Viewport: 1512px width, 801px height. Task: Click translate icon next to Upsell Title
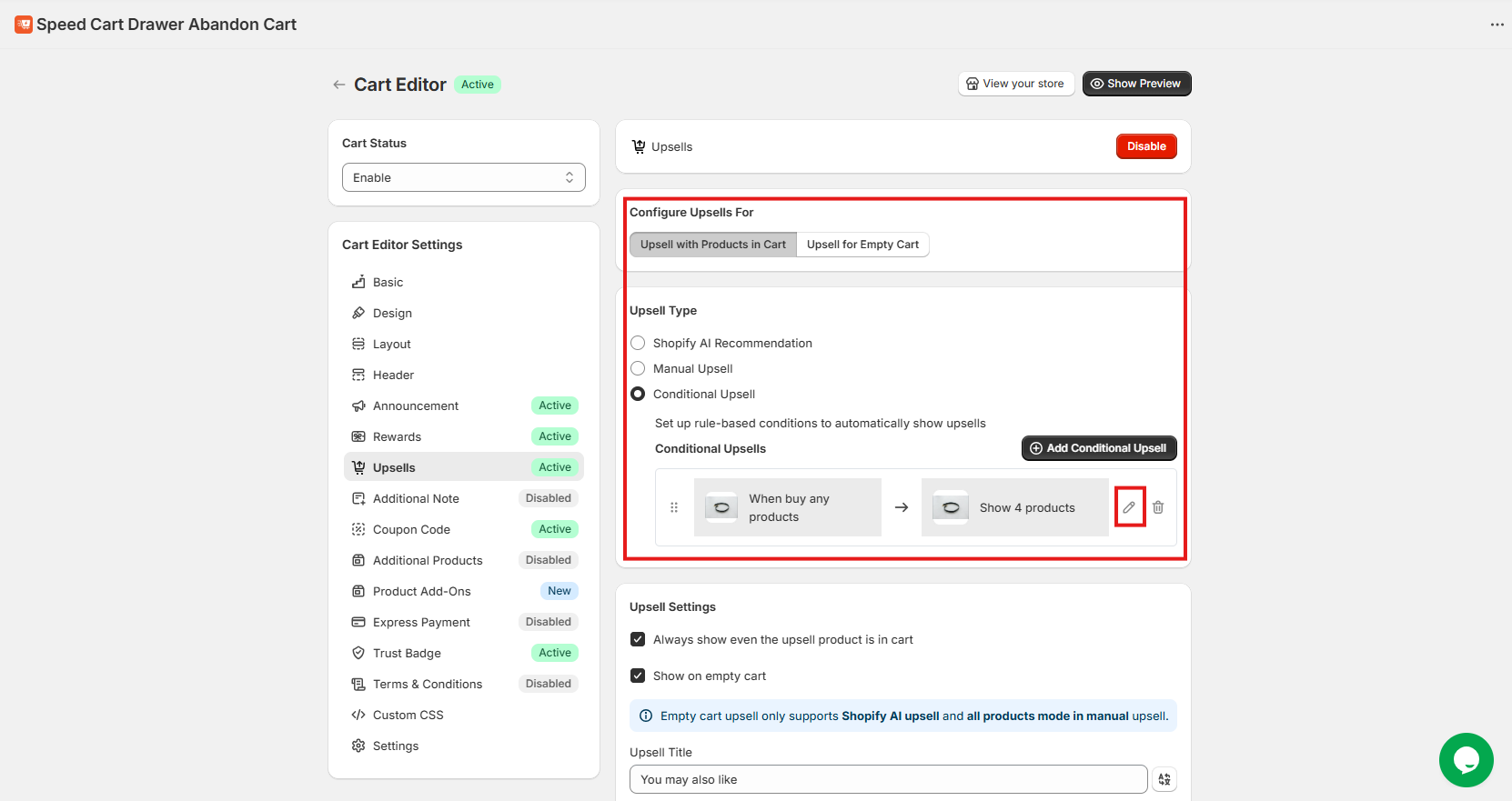coord(1164,779)
